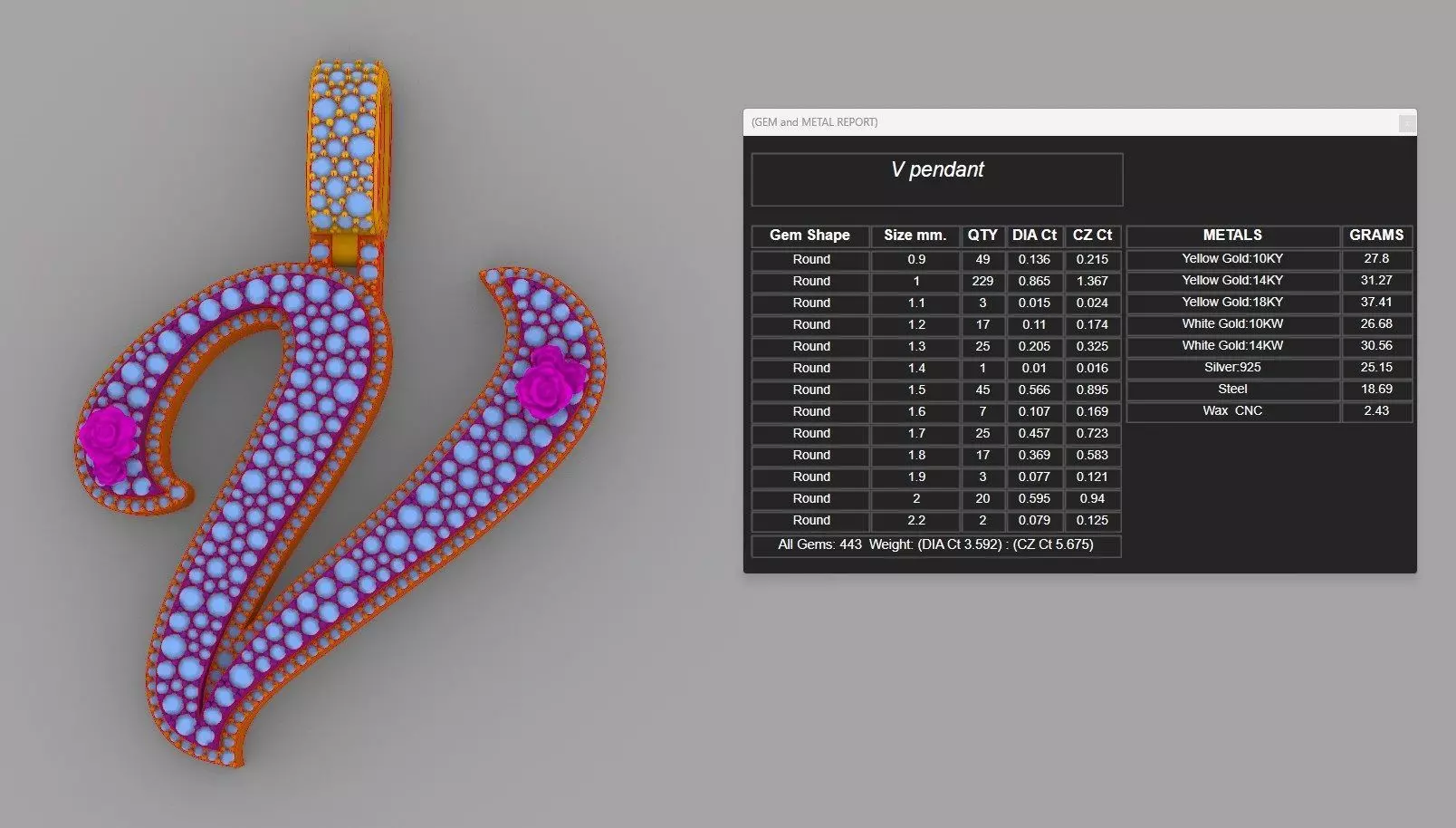The width and height of the screenshot is (1456, 828).
Task: Click the '18.69' grams value
Action: coord(1377,390)
